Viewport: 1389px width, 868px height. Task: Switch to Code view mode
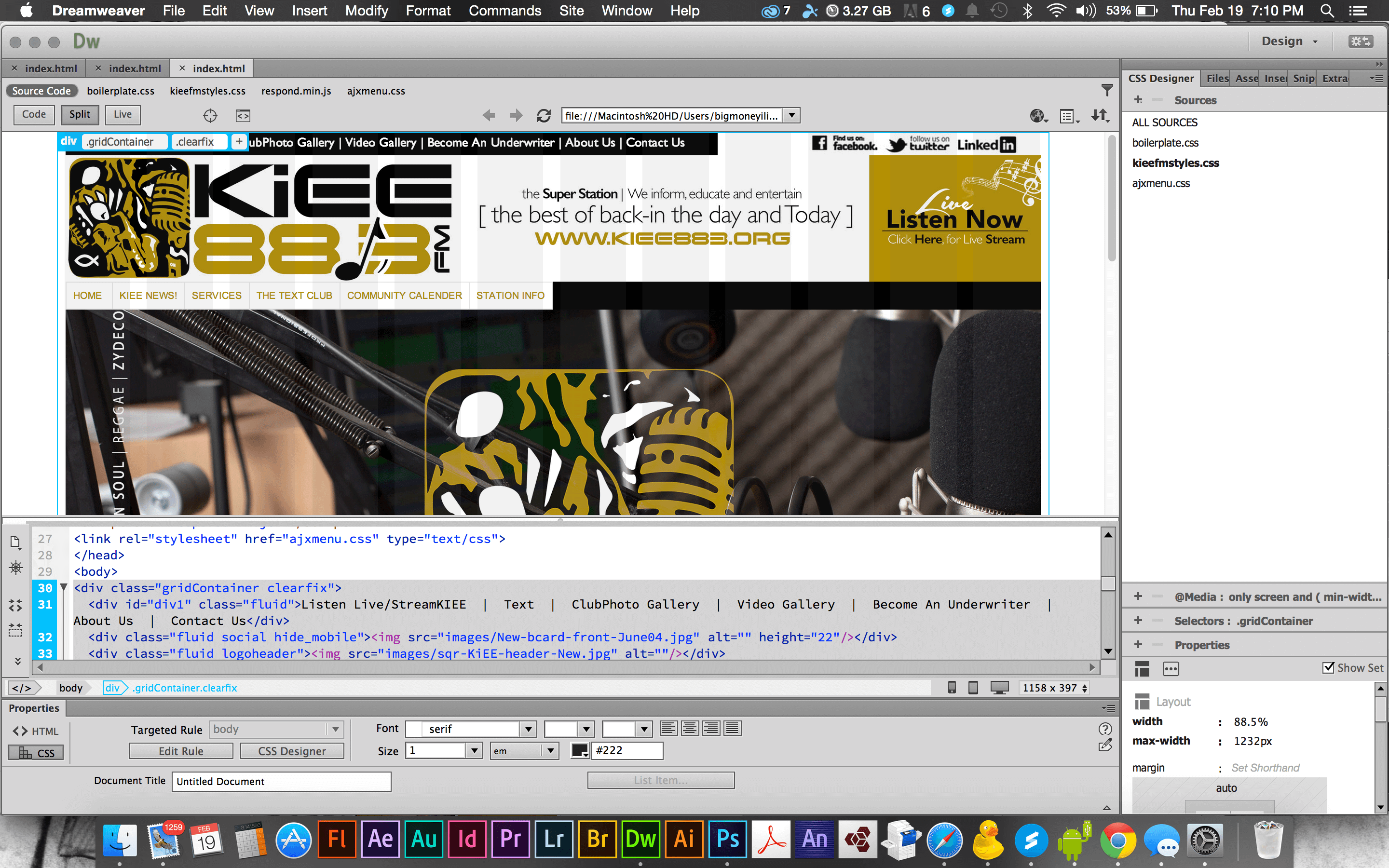(x=34, y=114)
